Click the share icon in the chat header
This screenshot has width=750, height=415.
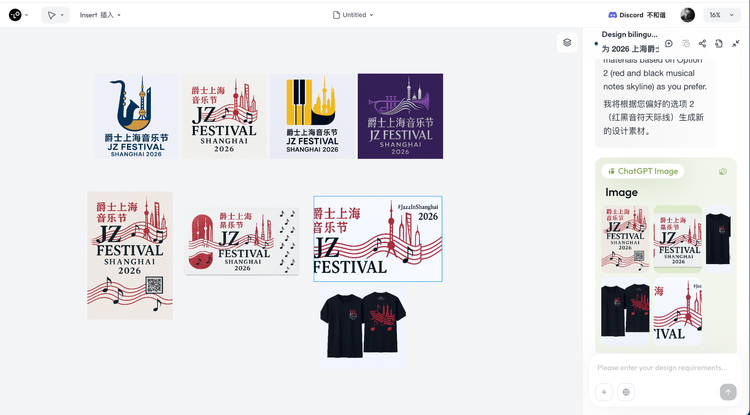click(702, 44)
